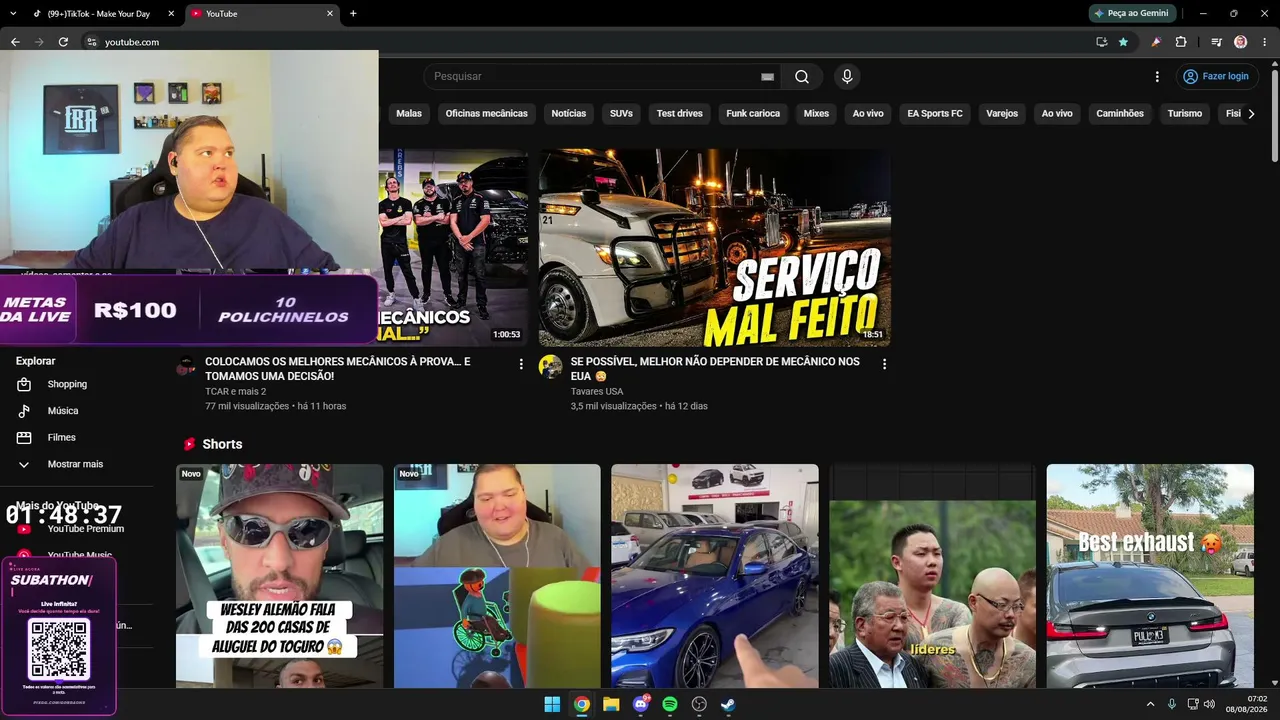Bookmark this page with the star icon
This screenshot has width=1280, height=720.
[1123, 42]
